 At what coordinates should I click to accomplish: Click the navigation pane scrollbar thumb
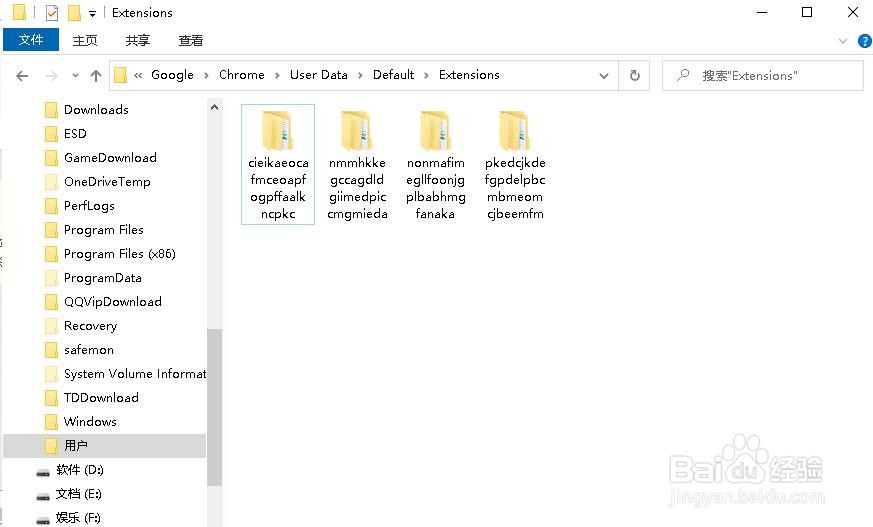point(214,407)
